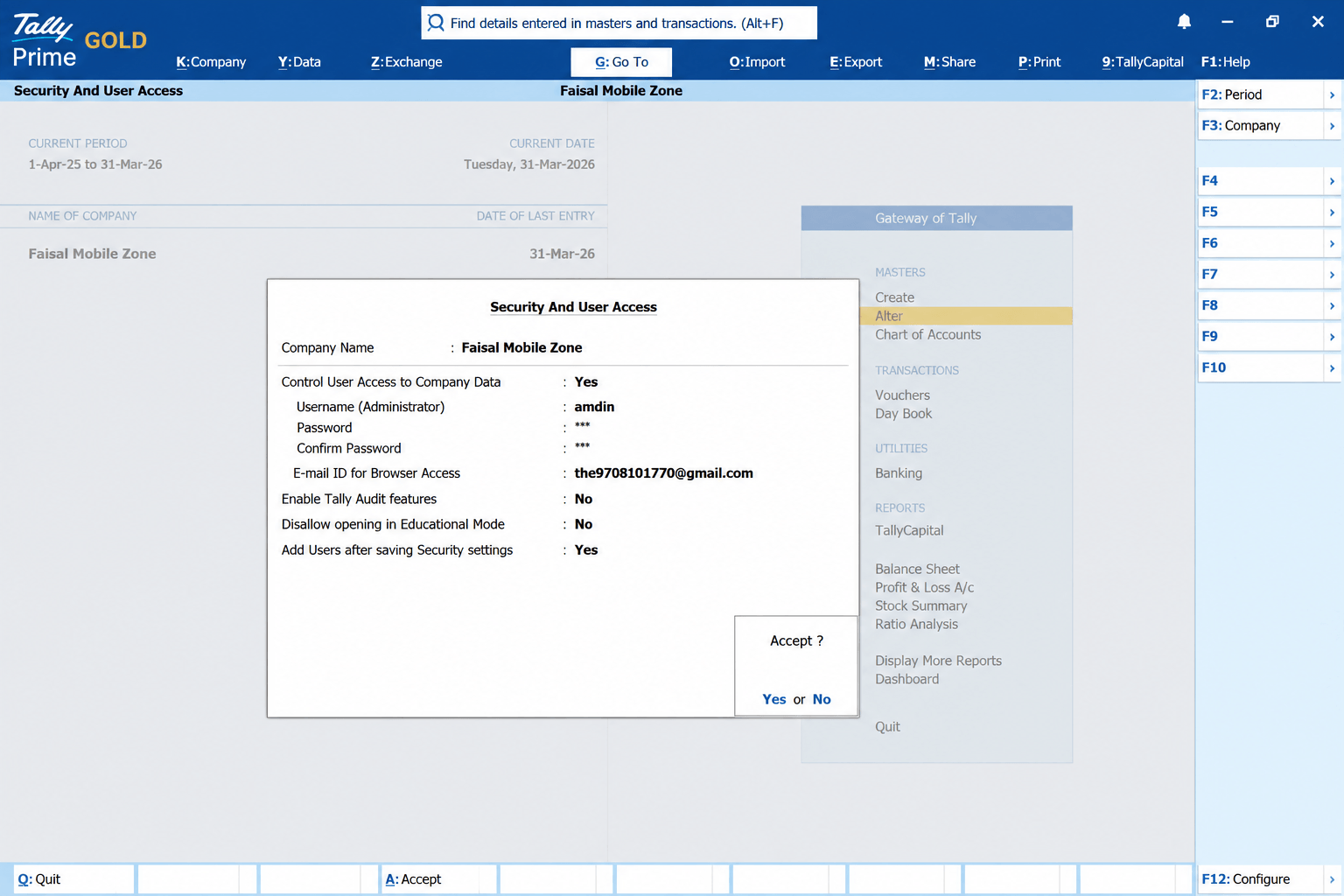
Task: Click the Tally Prime Gold logo
Action: (79, 40)
